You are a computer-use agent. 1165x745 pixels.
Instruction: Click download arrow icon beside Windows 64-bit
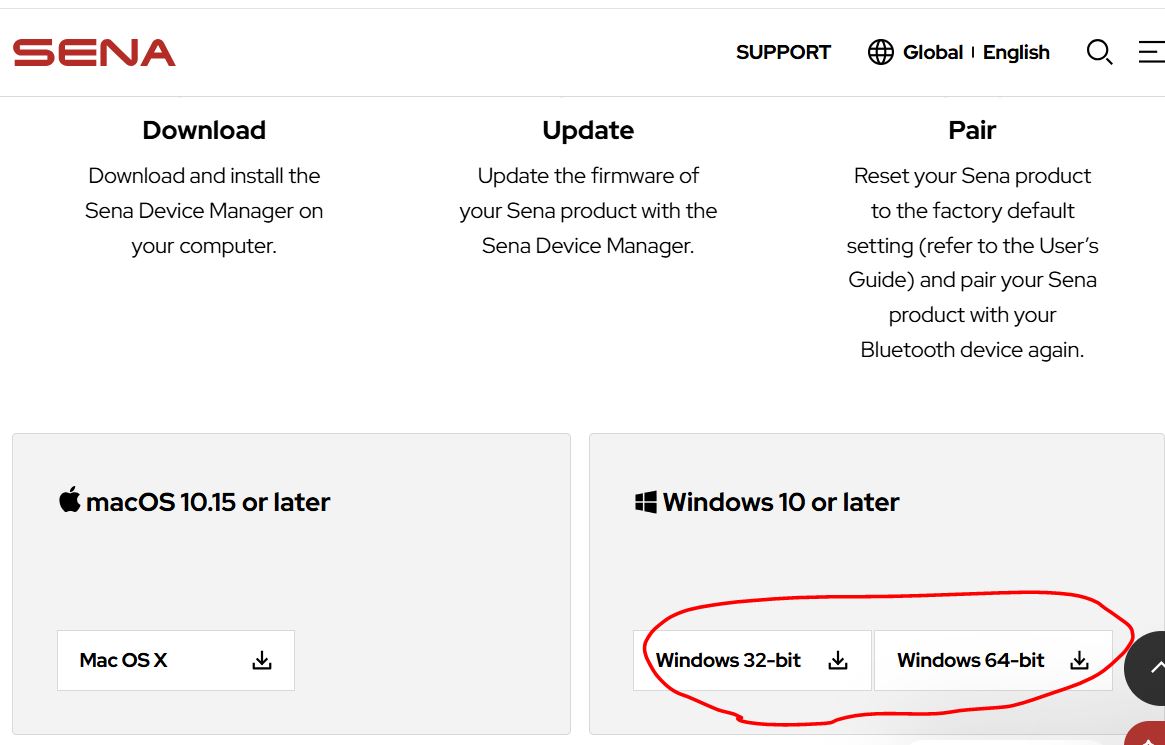pyautogui.click(x=1079, y=660)
